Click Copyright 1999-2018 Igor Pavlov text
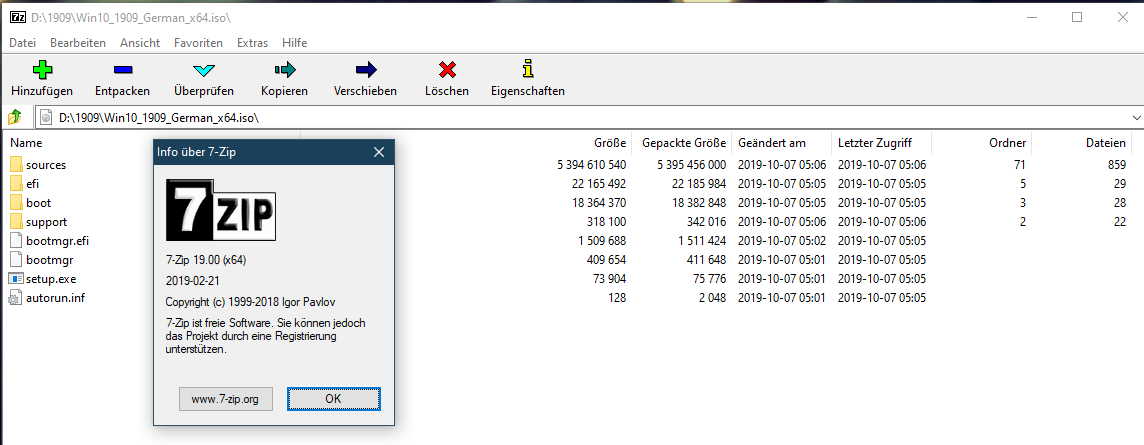The image size is (1144, 445). pos(250,301)
